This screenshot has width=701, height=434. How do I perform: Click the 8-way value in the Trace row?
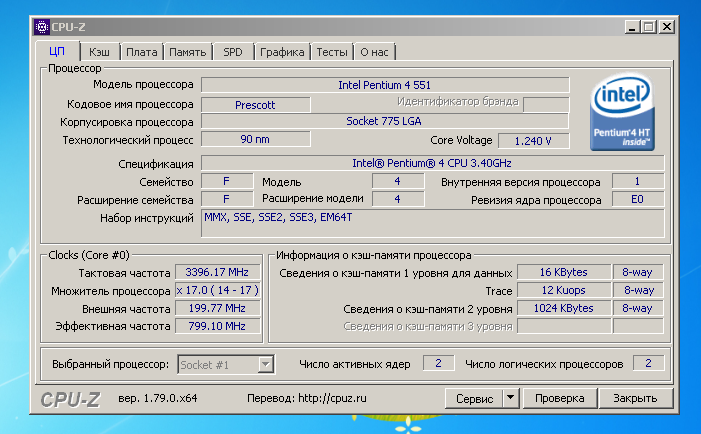[638, 291]
